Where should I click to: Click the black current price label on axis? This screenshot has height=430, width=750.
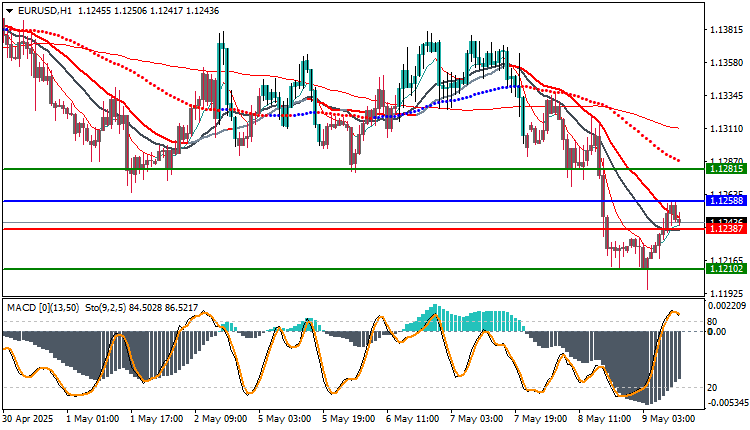tap(726, 221)
